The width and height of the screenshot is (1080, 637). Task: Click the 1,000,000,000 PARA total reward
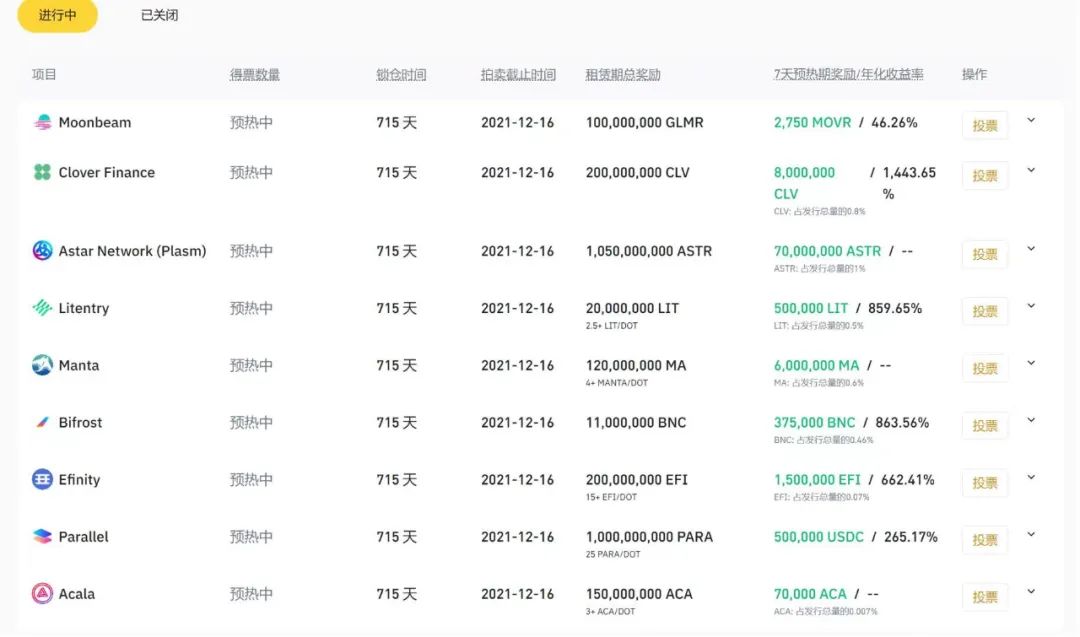click(650, 537)
